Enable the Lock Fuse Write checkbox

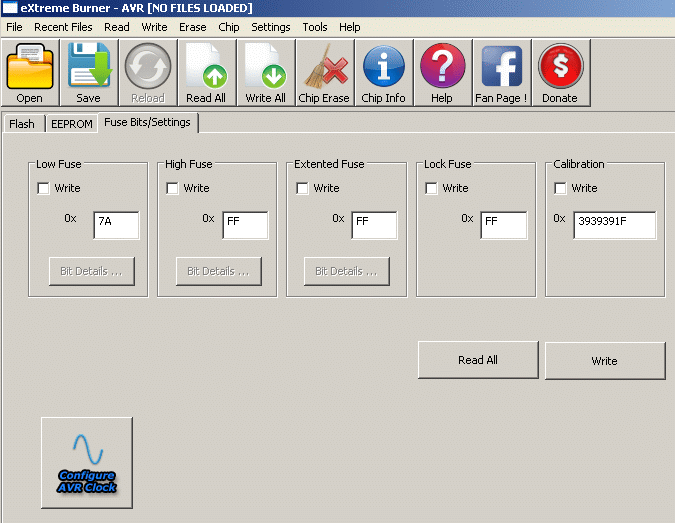coord(431,189)
